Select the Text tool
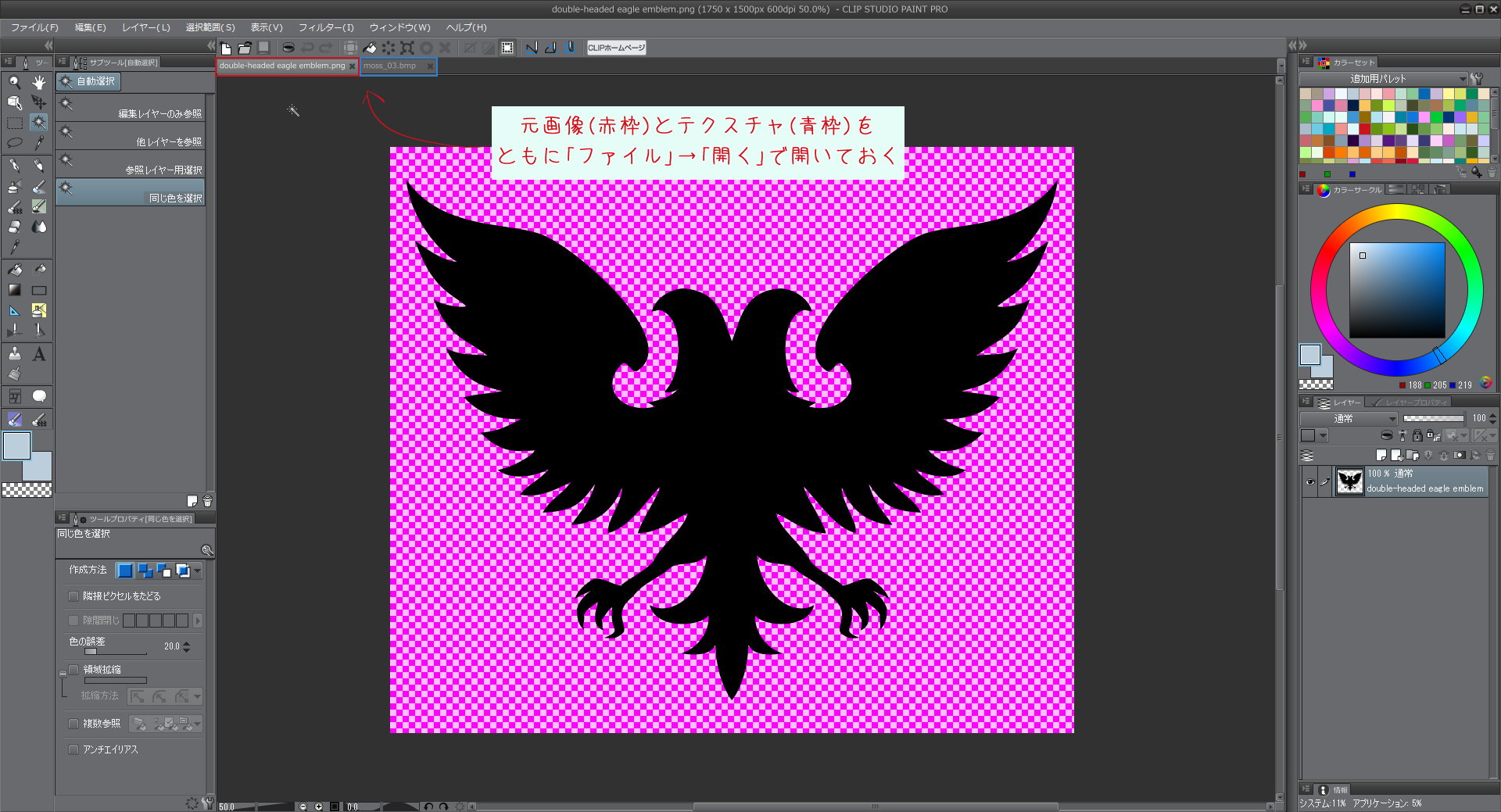Image resolution: width=1501 pixels, height=812 pixels. click(39, 354)
